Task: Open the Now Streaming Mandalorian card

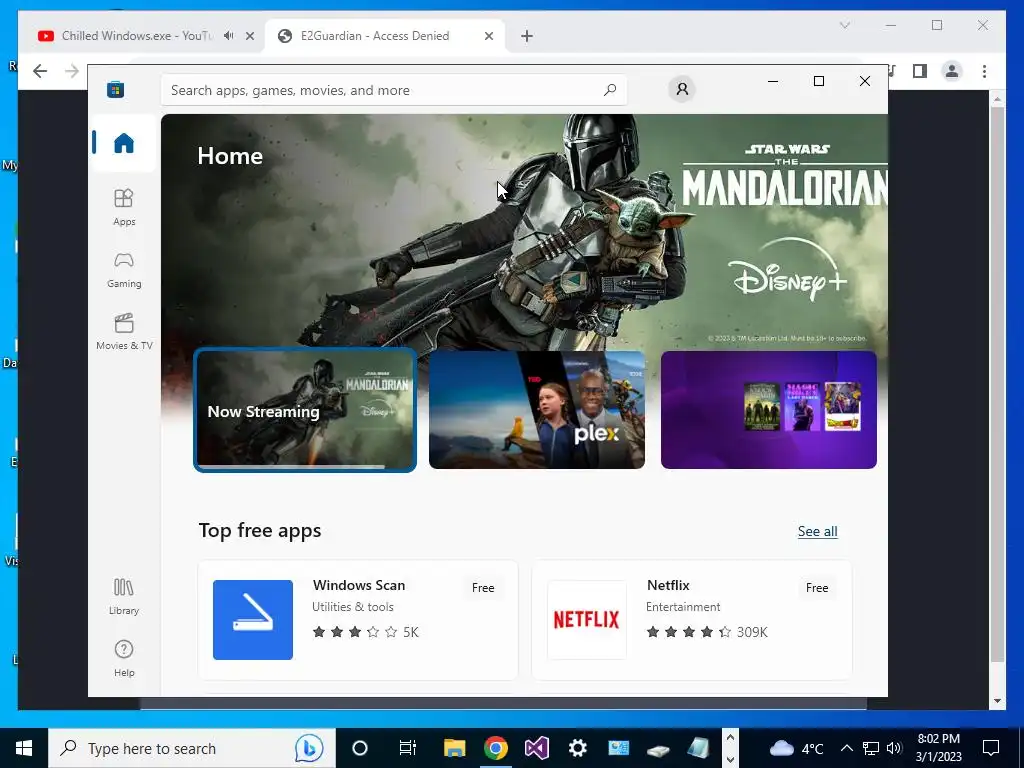Action: [x=305, y=409]
